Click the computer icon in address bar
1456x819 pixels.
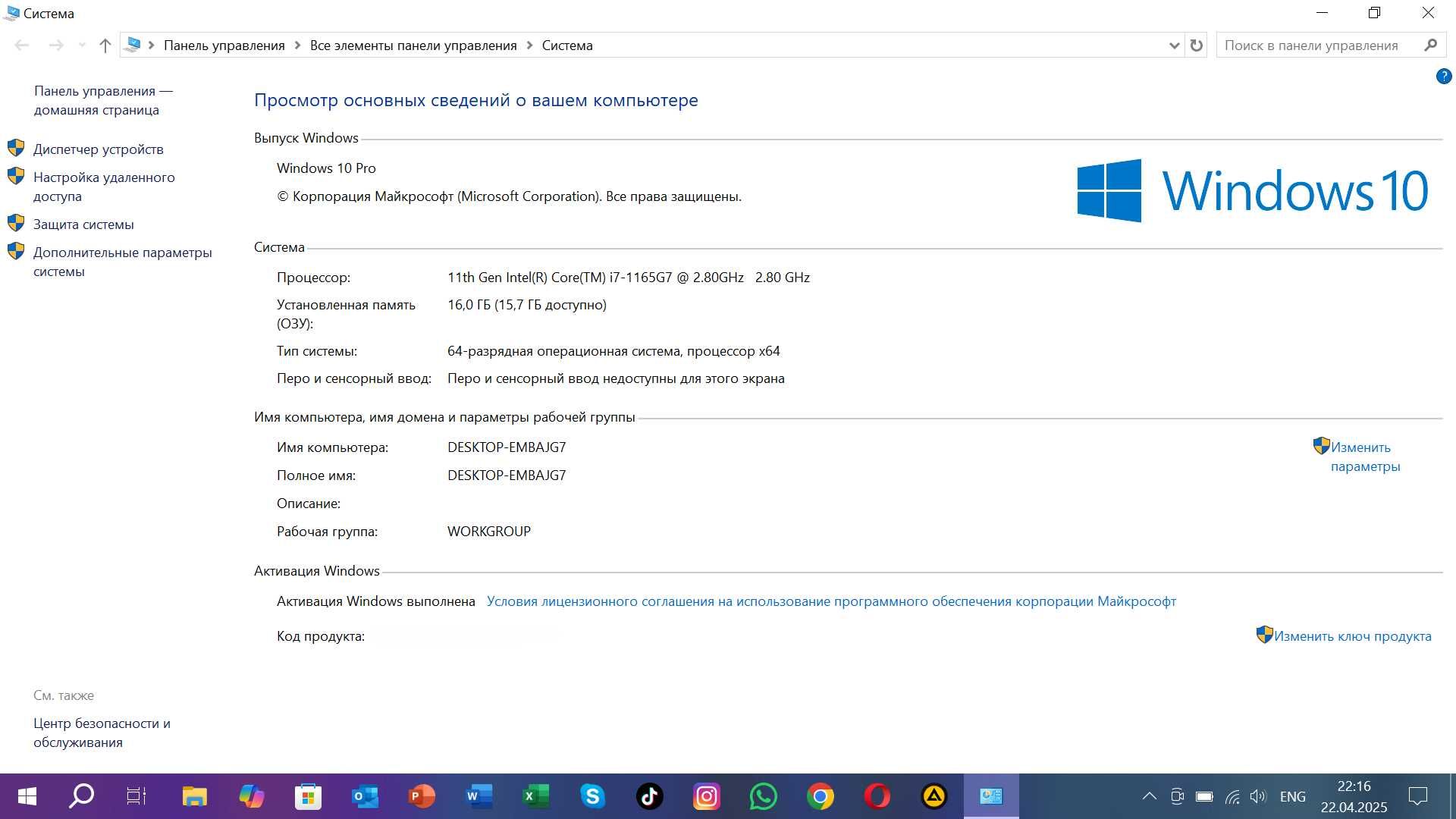tap(133, 45)
